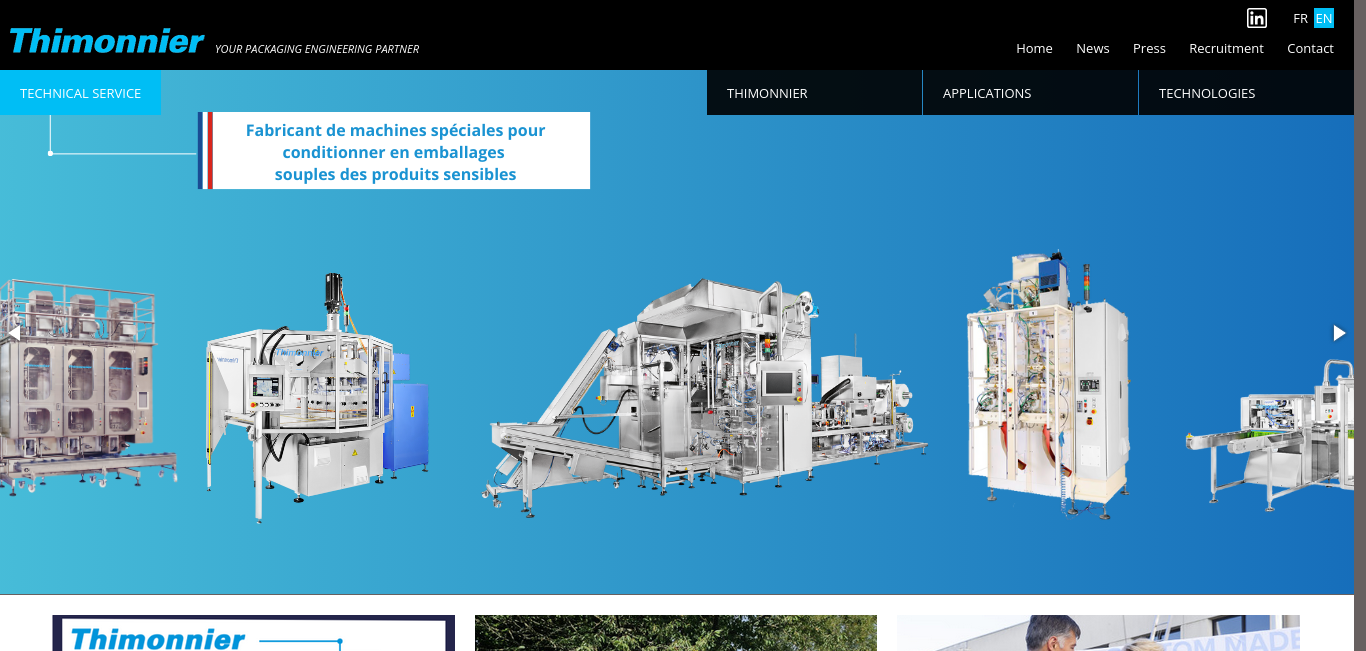Expand the APPLICATIONS menu
Viewport: 1366px width, 651px height.
pos(1030,93)
